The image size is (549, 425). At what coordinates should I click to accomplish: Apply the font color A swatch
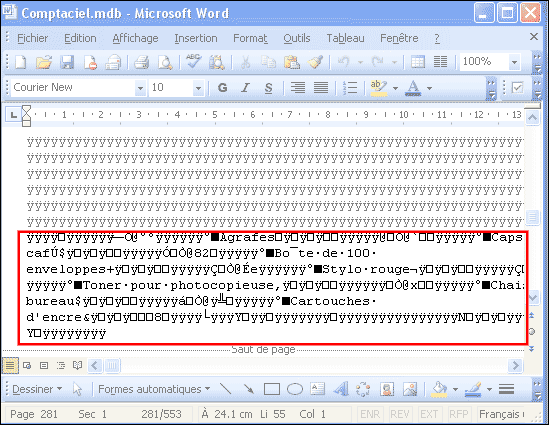coord(413,88)
